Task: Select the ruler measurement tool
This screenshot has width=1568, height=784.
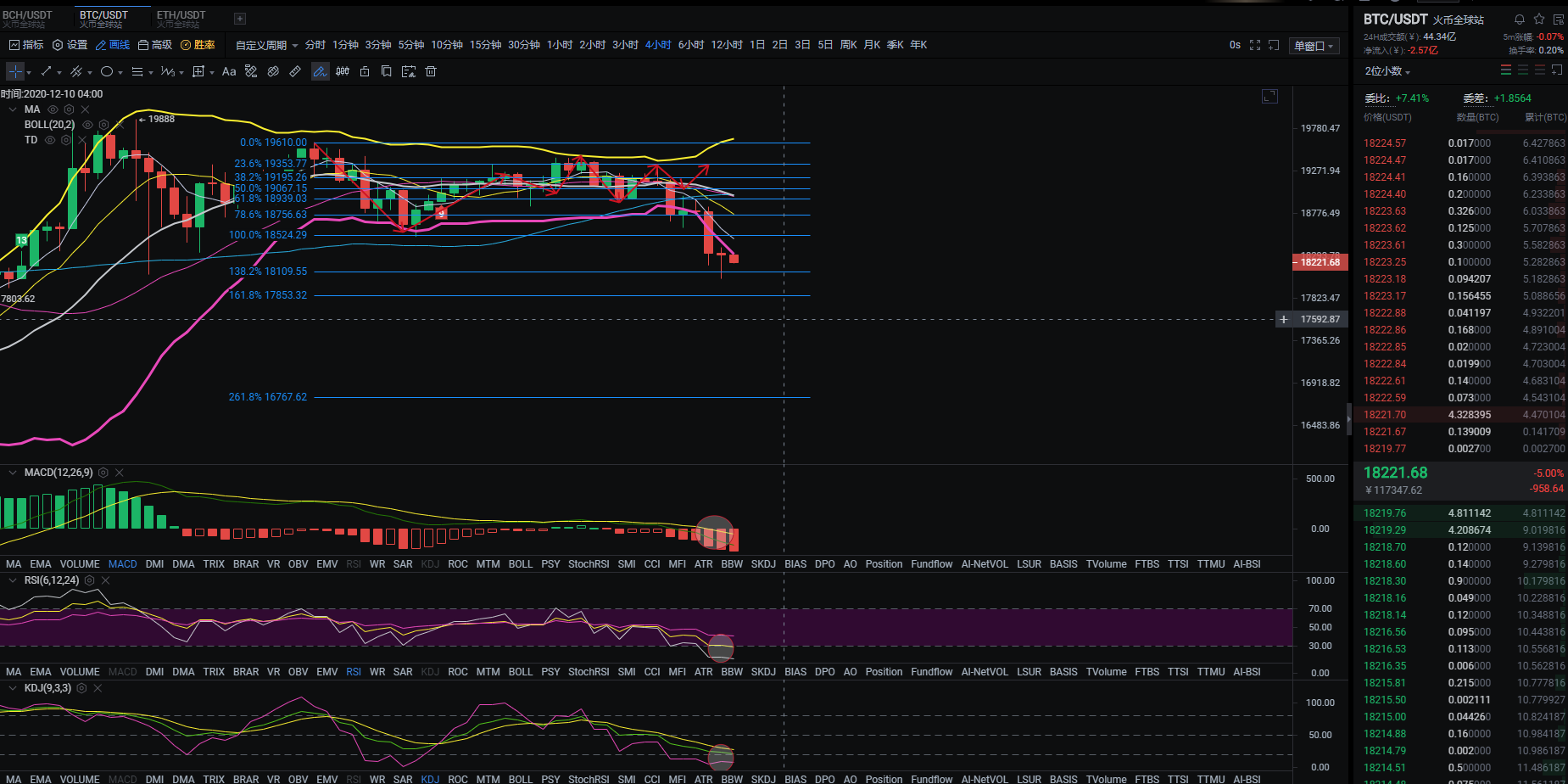Action: pyautogui.click(x=295, y=72)
